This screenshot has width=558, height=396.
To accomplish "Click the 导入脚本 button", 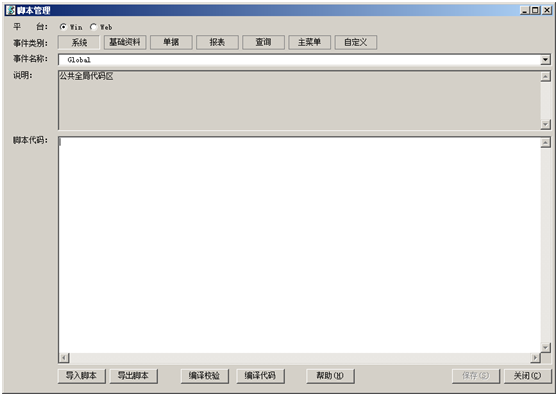I will click(x=82, y=376).
